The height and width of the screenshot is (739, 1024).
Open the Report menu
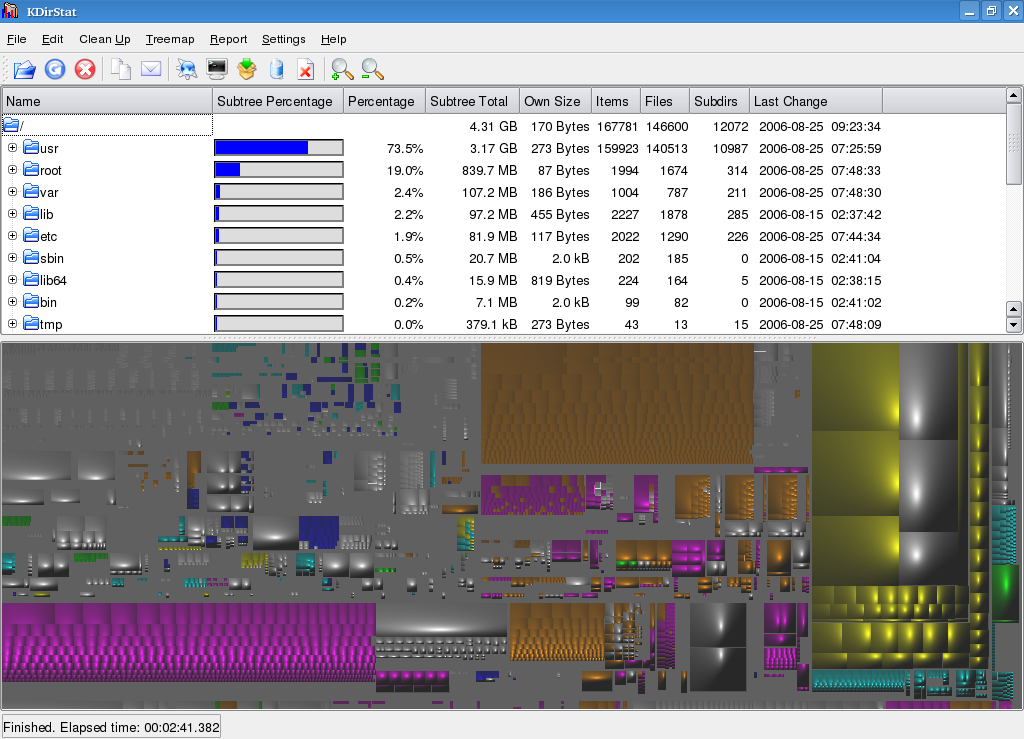coord(228,39)
